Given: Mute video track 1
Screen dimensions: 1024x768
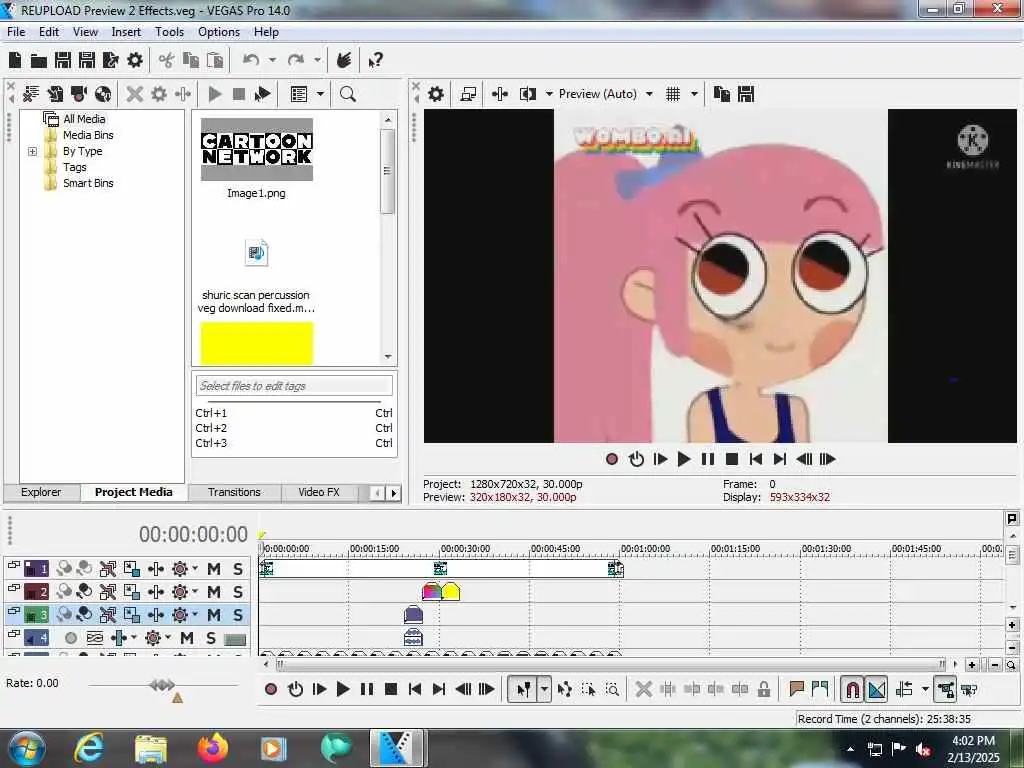Looking at the screenshot, I should coord(214,569).
